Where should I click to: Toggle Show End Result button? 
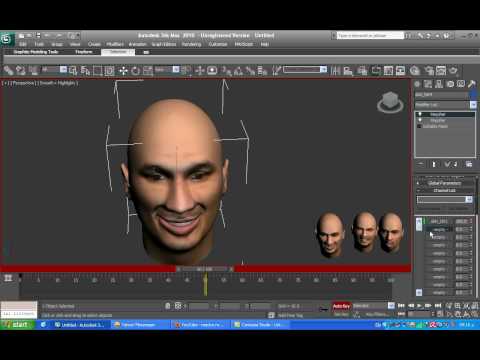(x=434, y=164)
